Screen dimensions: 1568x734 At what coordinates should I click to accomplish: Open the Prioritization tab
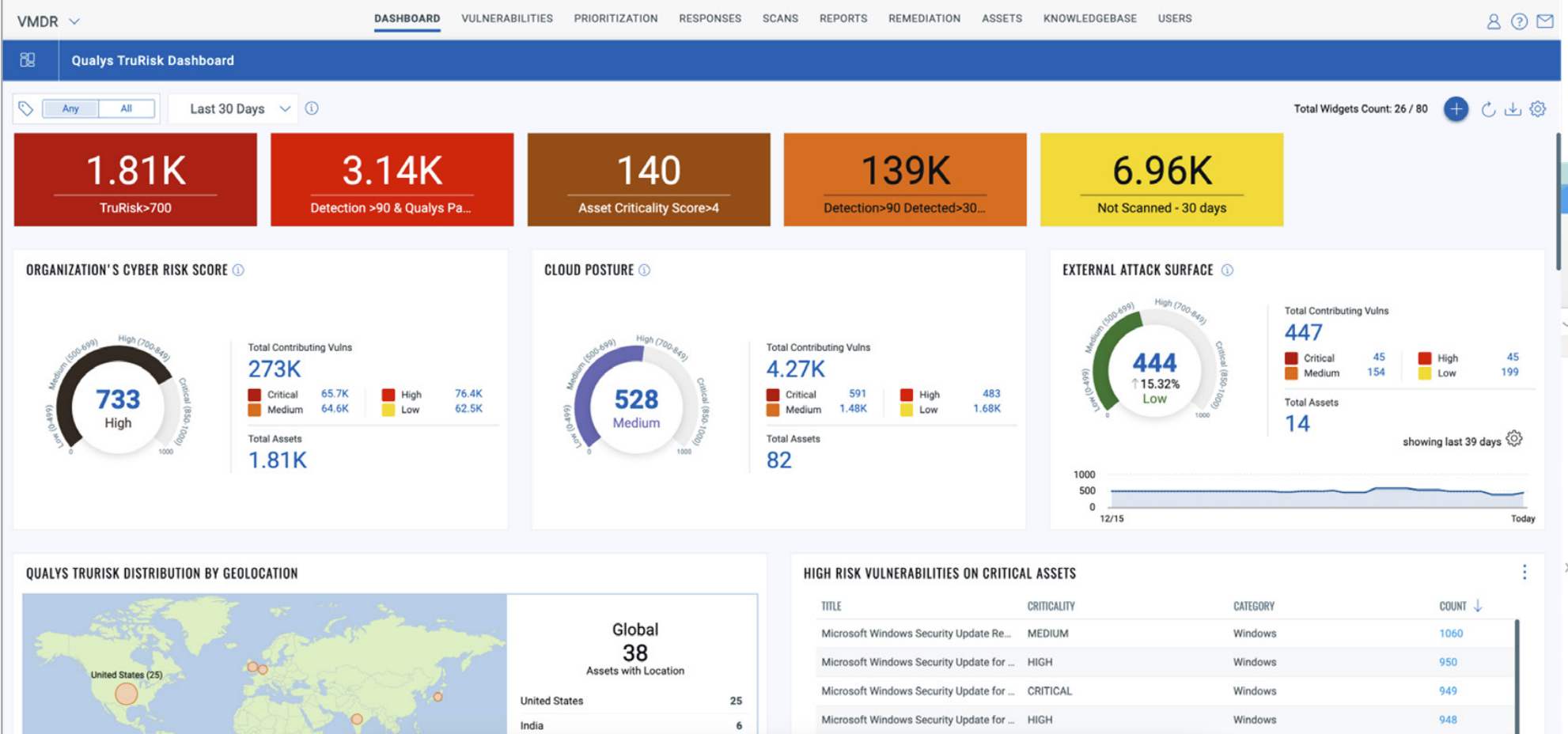click(615, 18)
